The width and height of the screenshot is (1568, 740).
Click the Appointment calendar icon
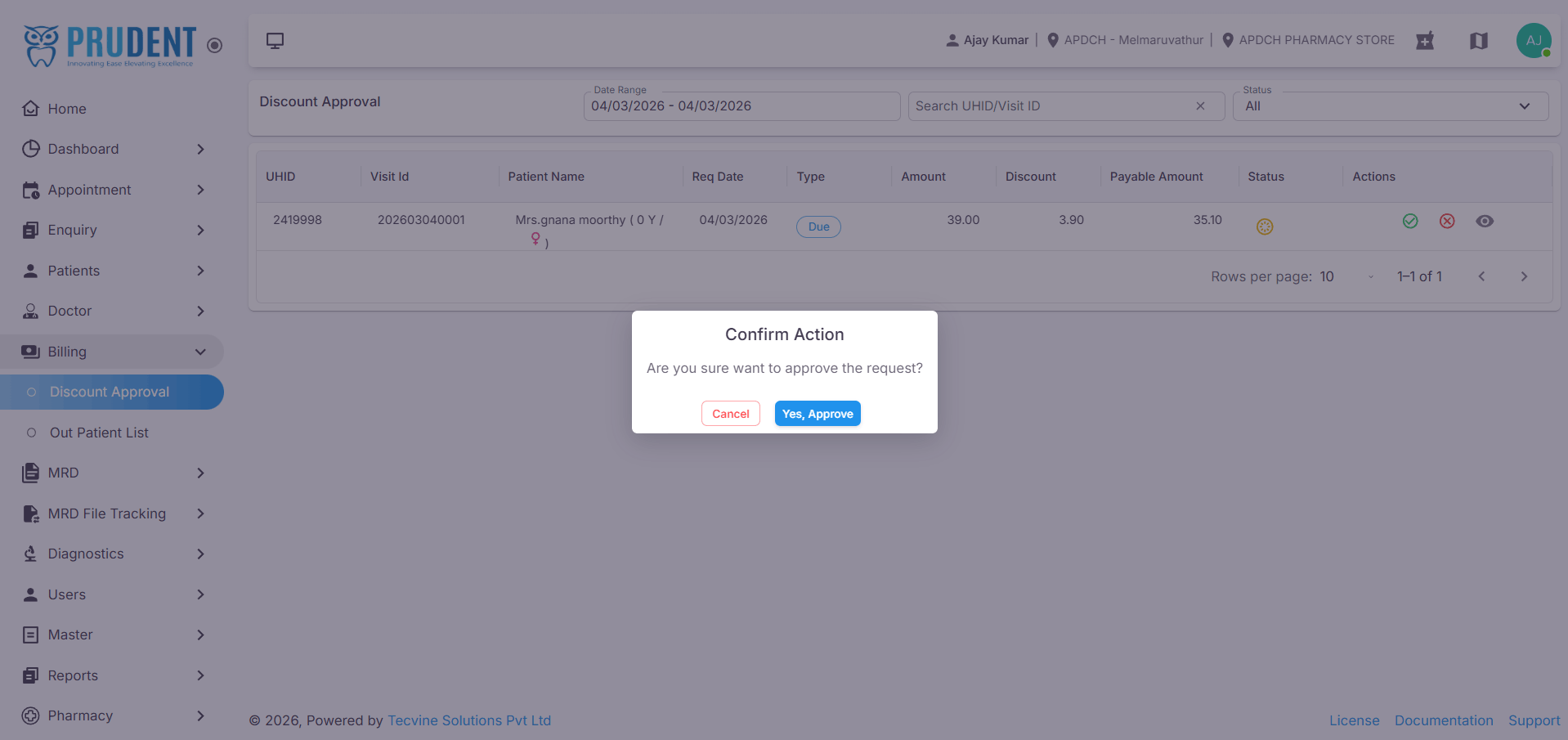coord(31,190)
